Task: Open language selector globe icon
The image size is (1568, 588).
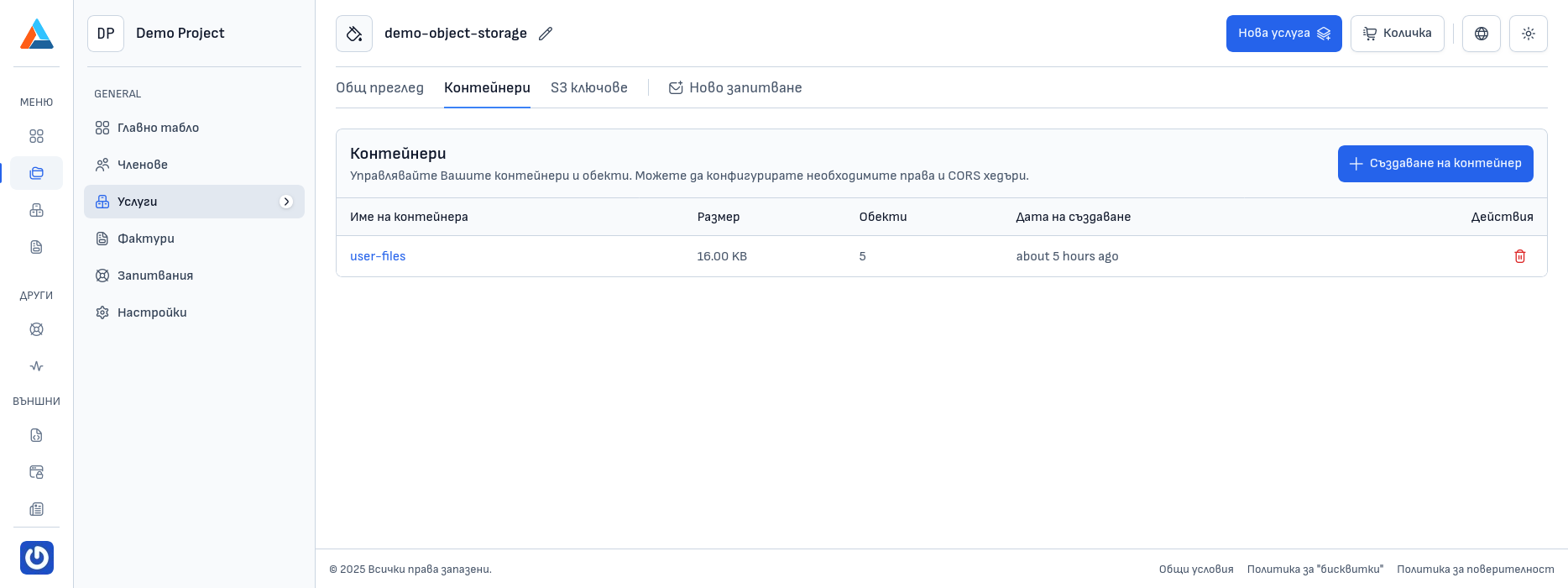Action: coord(1481,34)
